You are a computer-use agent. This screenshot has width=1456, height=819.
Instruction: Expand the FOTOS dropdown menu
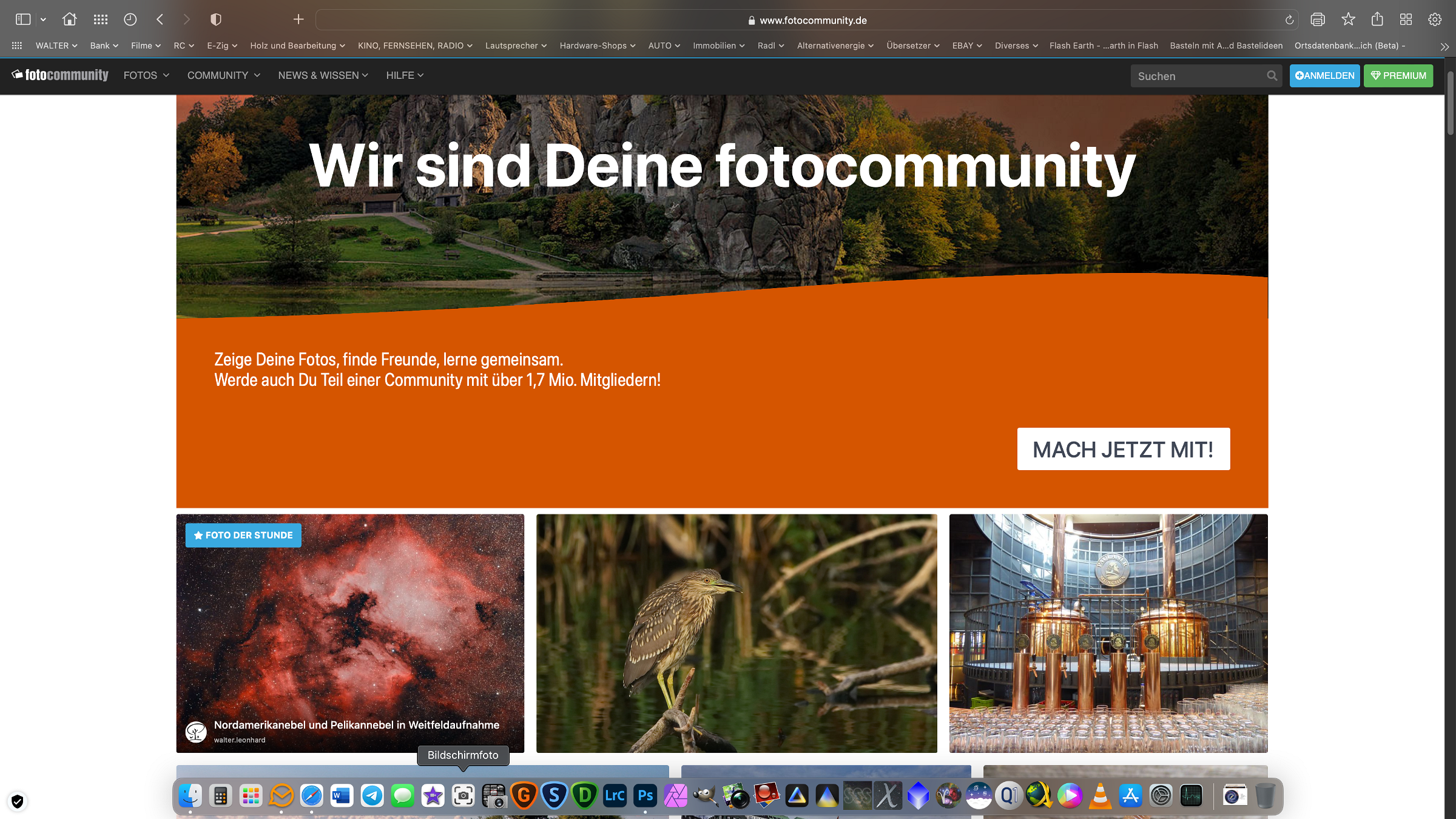tap(146, 75)
